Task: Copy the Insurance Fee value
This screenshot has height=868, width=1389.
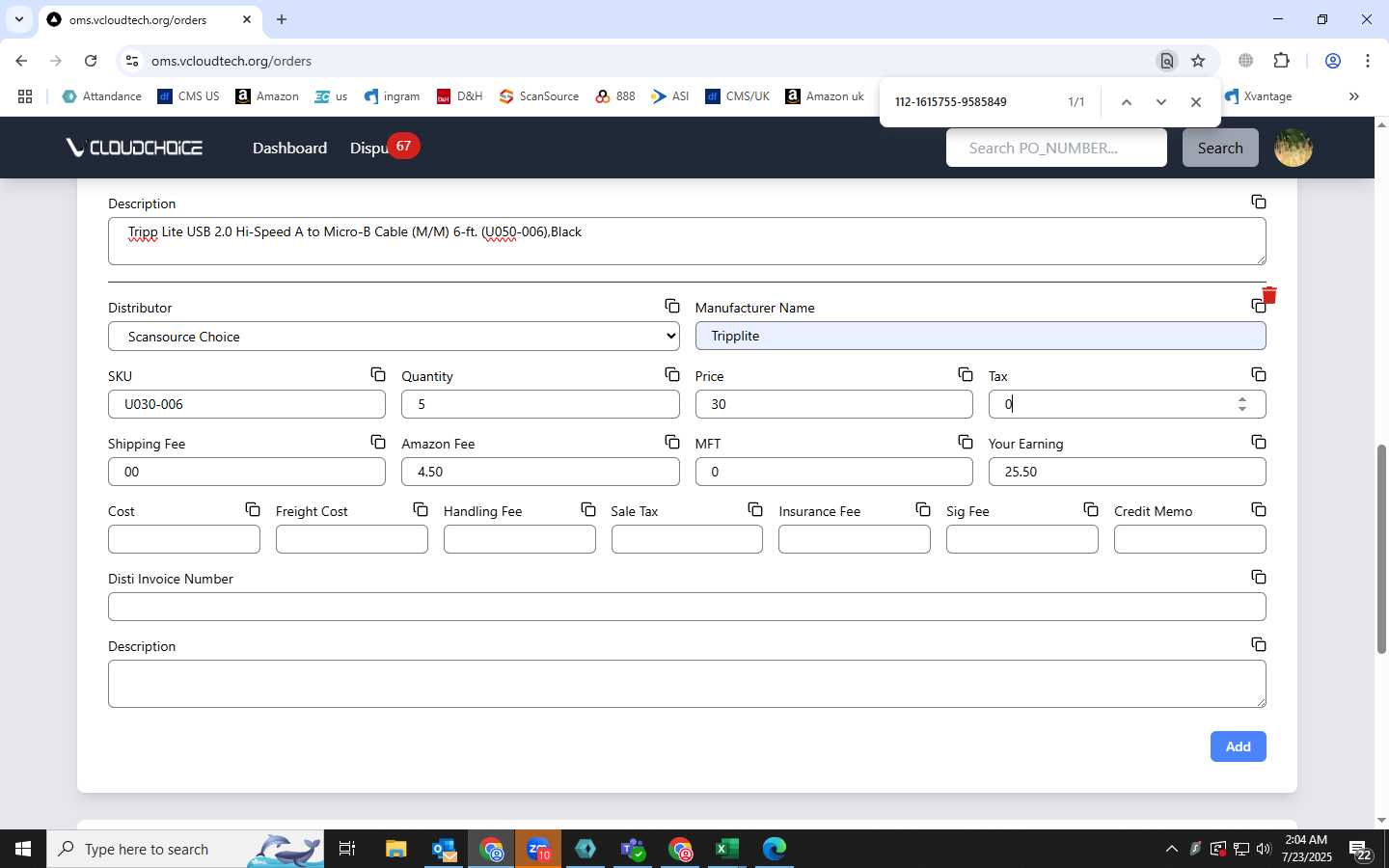Action: click(923, 509)
